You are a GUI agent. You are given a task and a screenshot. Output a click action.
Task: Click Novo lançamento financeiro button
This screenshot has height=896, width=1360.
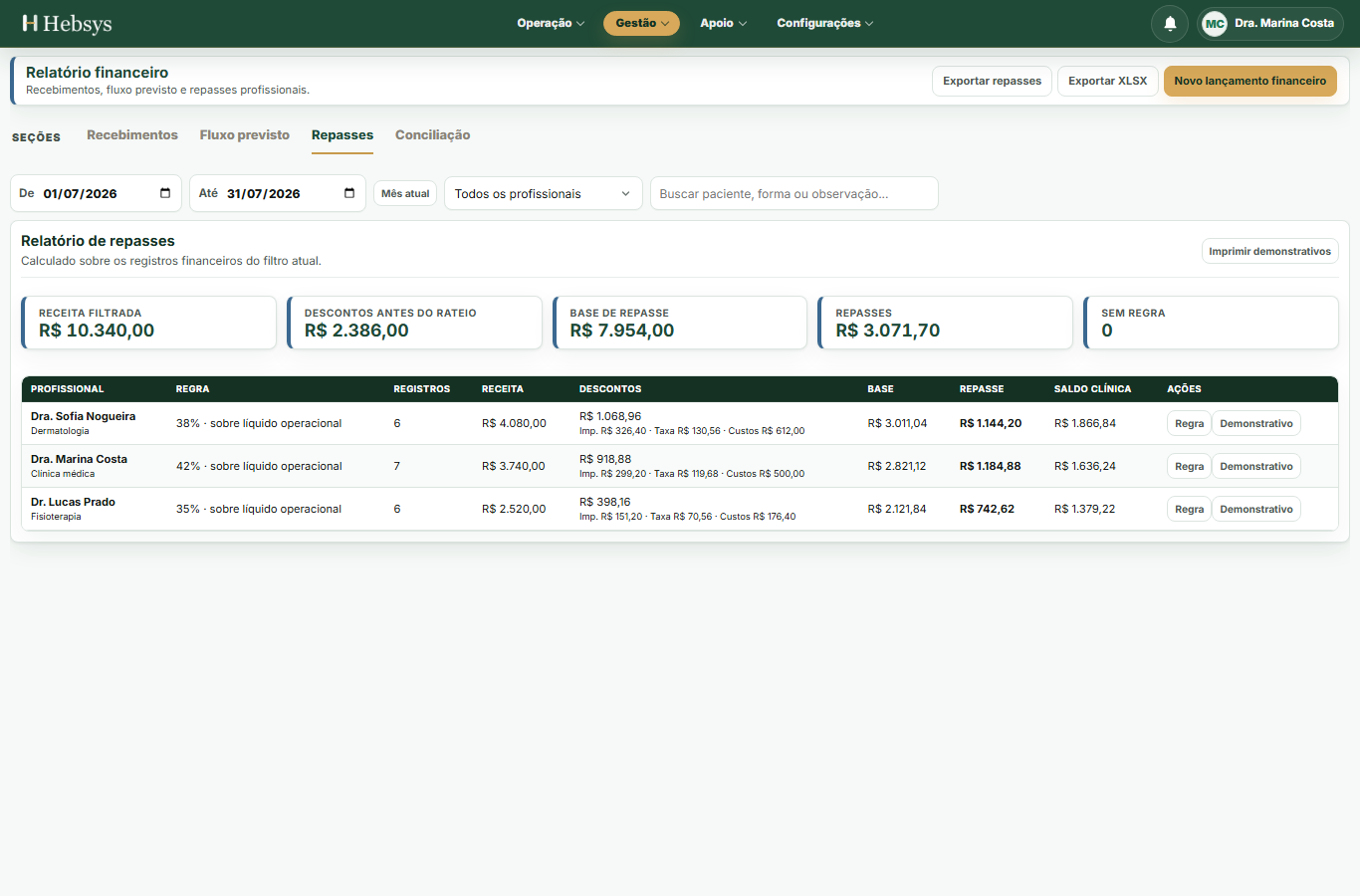coord(1250,81)
